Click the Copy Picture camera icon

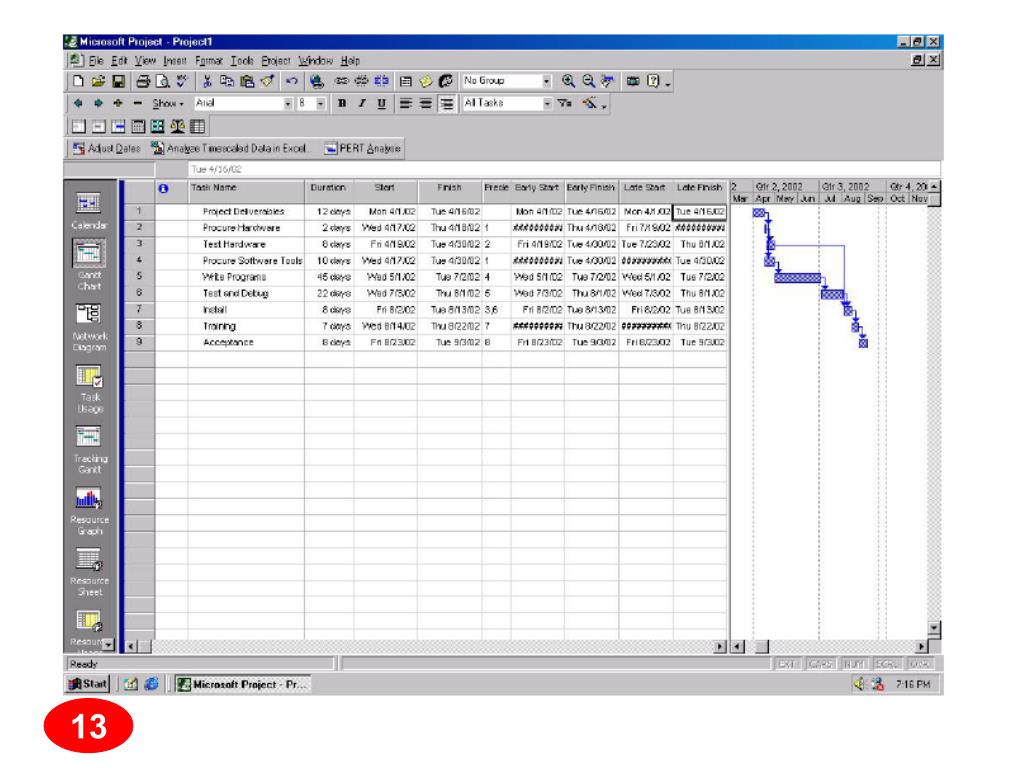[x=633, y=81]
